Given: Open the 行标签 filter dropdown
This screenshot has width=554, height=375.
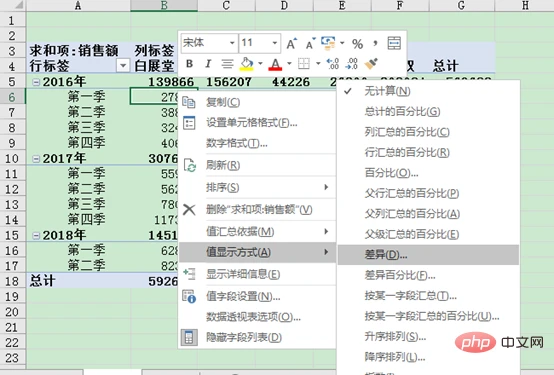Looking at the screenshot, I should [x=123, y=66].
